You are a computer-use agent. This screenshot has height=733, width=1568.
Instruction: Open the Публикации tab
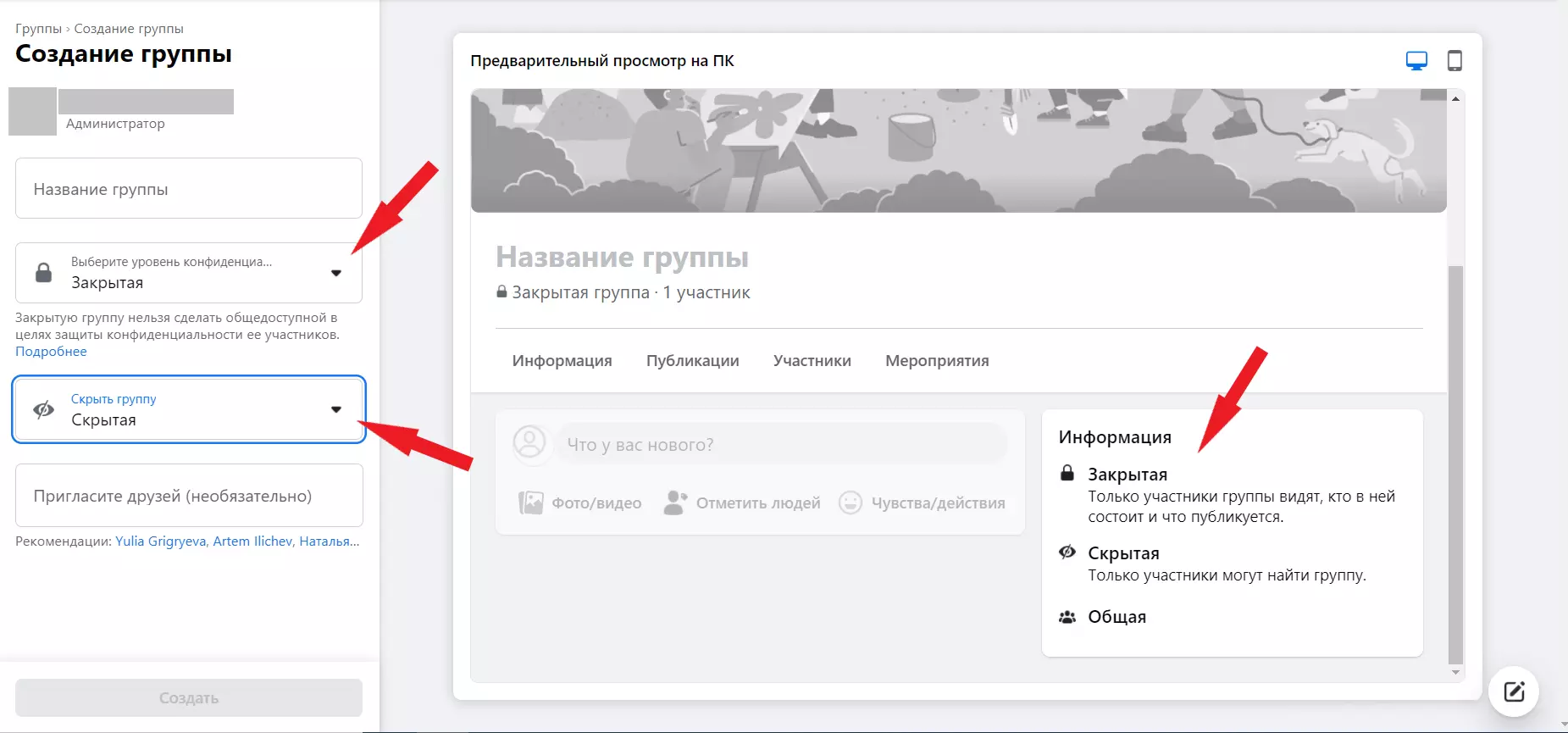pos(692,361)
